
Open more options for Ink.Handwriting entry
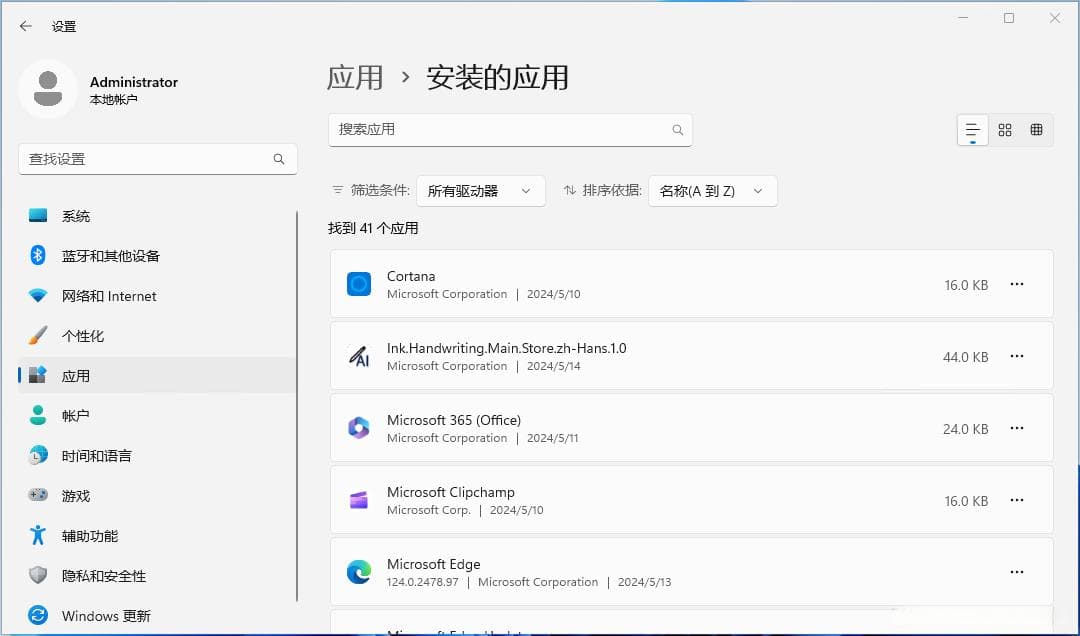coord(1017,356)
